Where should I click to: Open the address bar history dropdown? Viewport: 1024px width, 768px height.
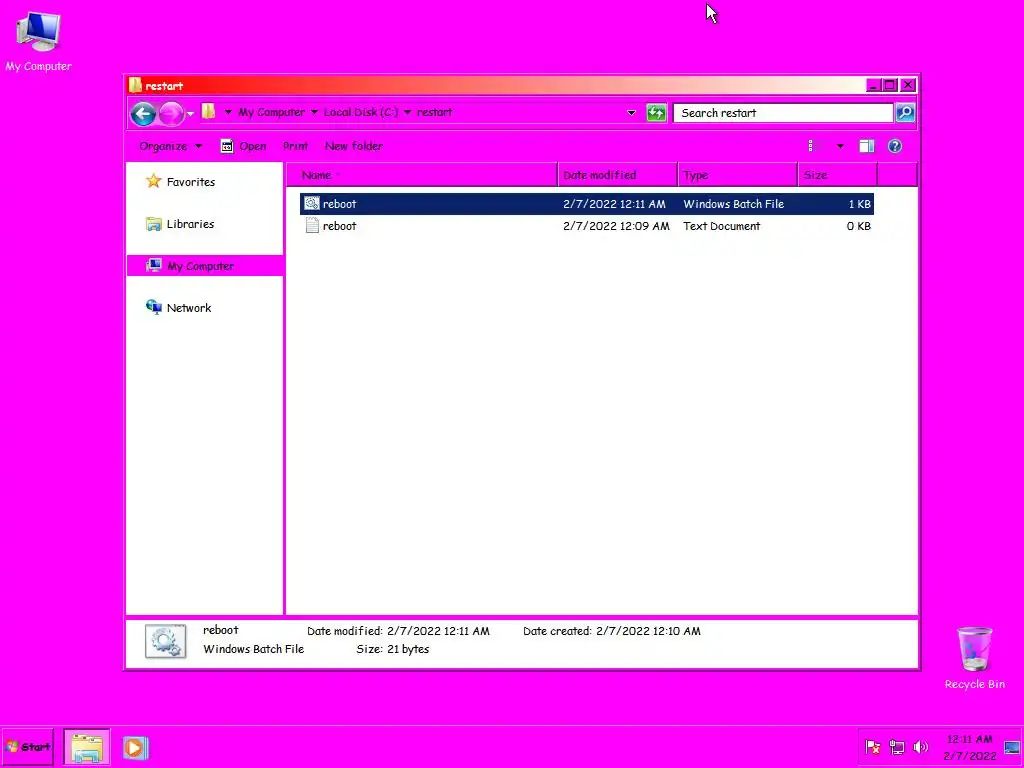point(631,113)
